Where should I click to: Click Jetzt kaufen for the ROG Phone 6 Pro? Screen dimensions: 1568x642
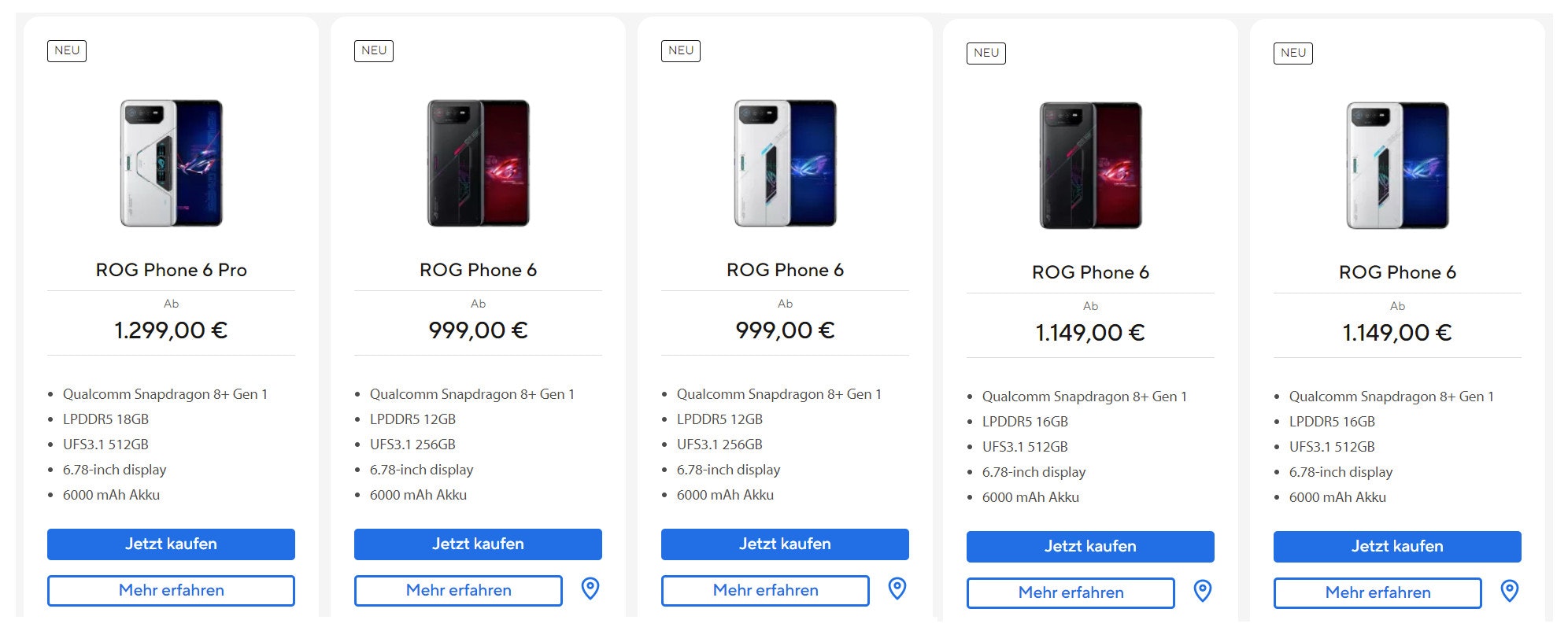point(171,544)
